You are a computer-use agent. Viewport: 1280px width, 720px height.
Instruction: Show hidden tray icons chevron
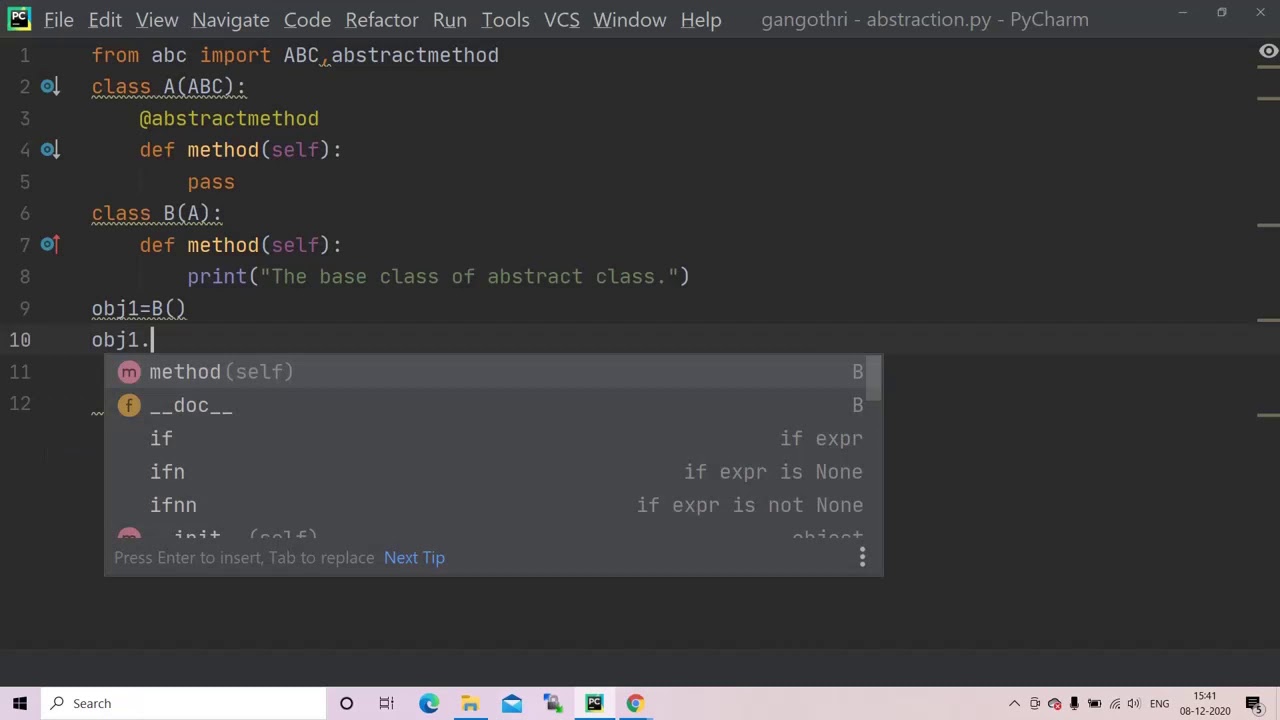(1014, 704)
